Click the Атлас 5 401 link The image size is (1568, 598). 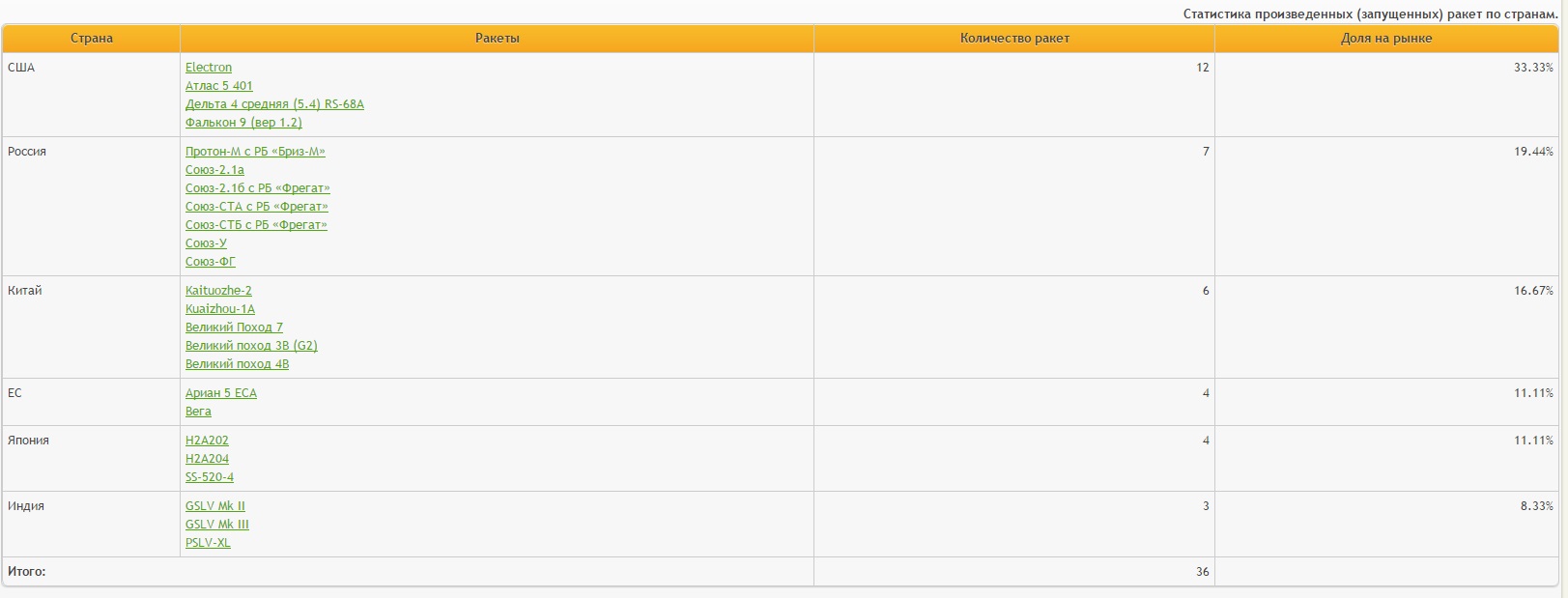click(x=218, y=86)
